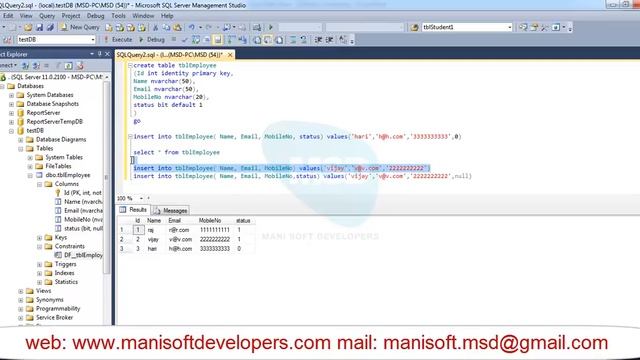Open the Tools menu
Viewport: 640px width, 360px height.
(x=118, y=16)
